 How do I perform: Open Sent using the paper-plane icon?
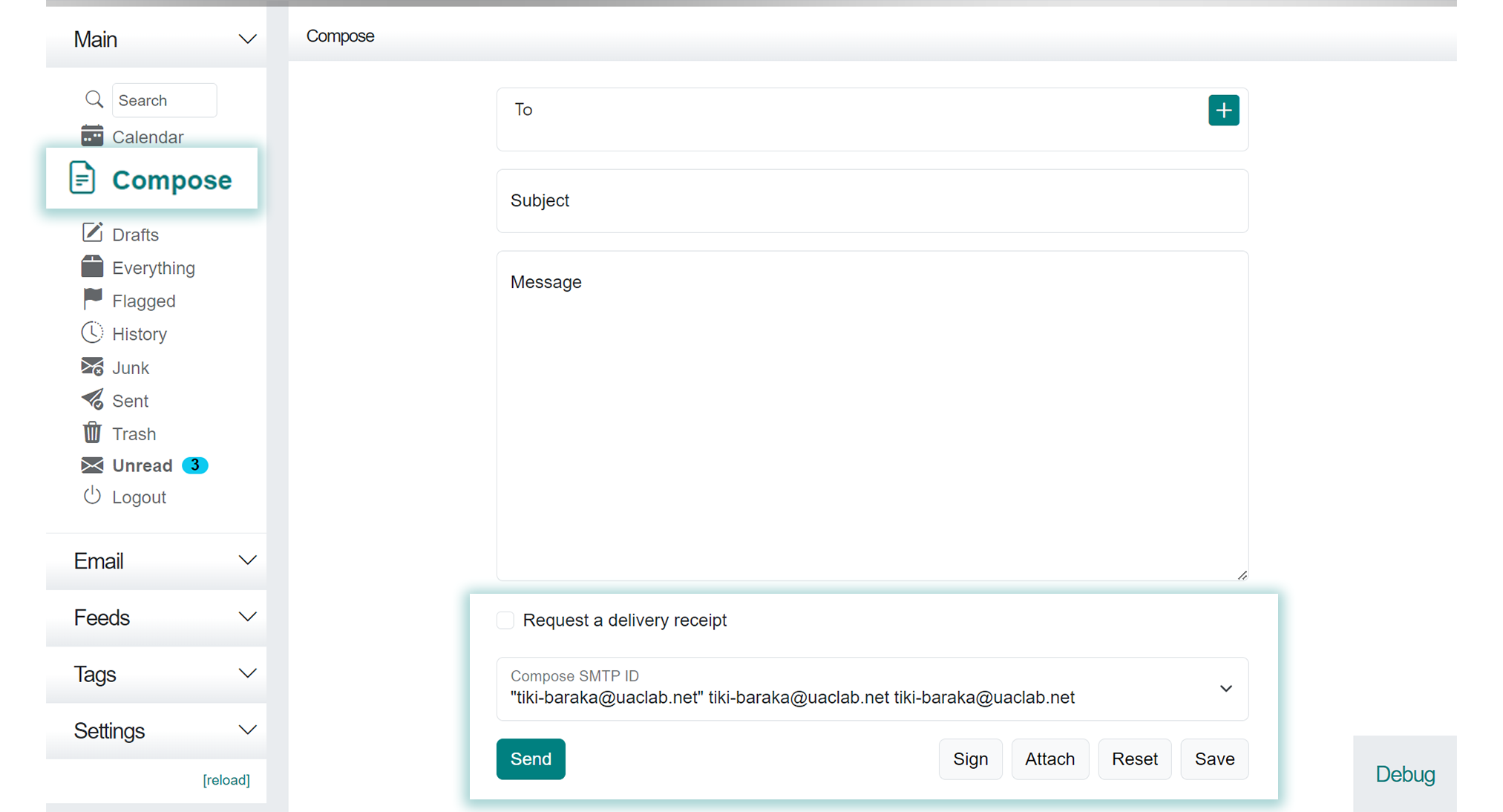[92, 399]
